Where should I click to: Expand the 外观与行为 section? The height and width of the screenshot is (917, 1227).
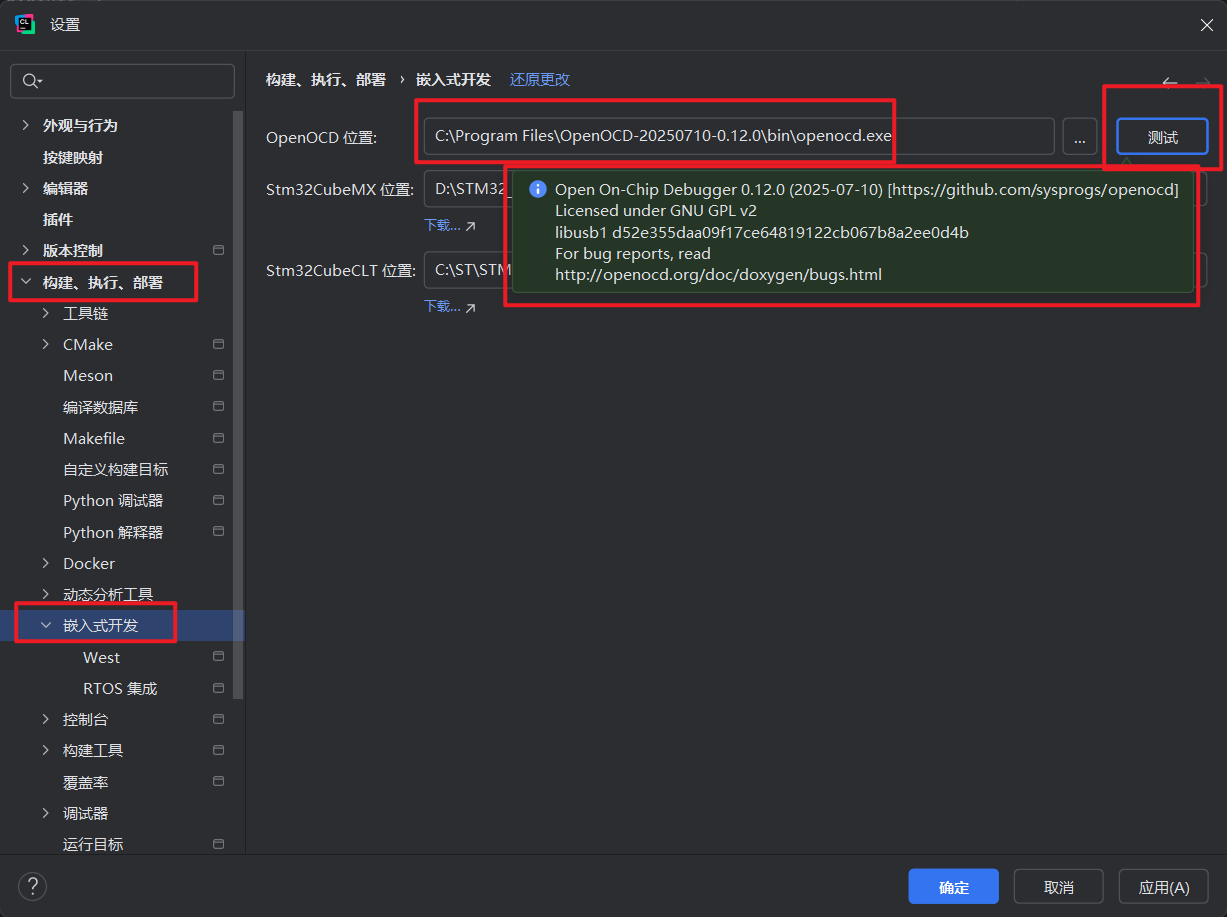pos(26,125)
